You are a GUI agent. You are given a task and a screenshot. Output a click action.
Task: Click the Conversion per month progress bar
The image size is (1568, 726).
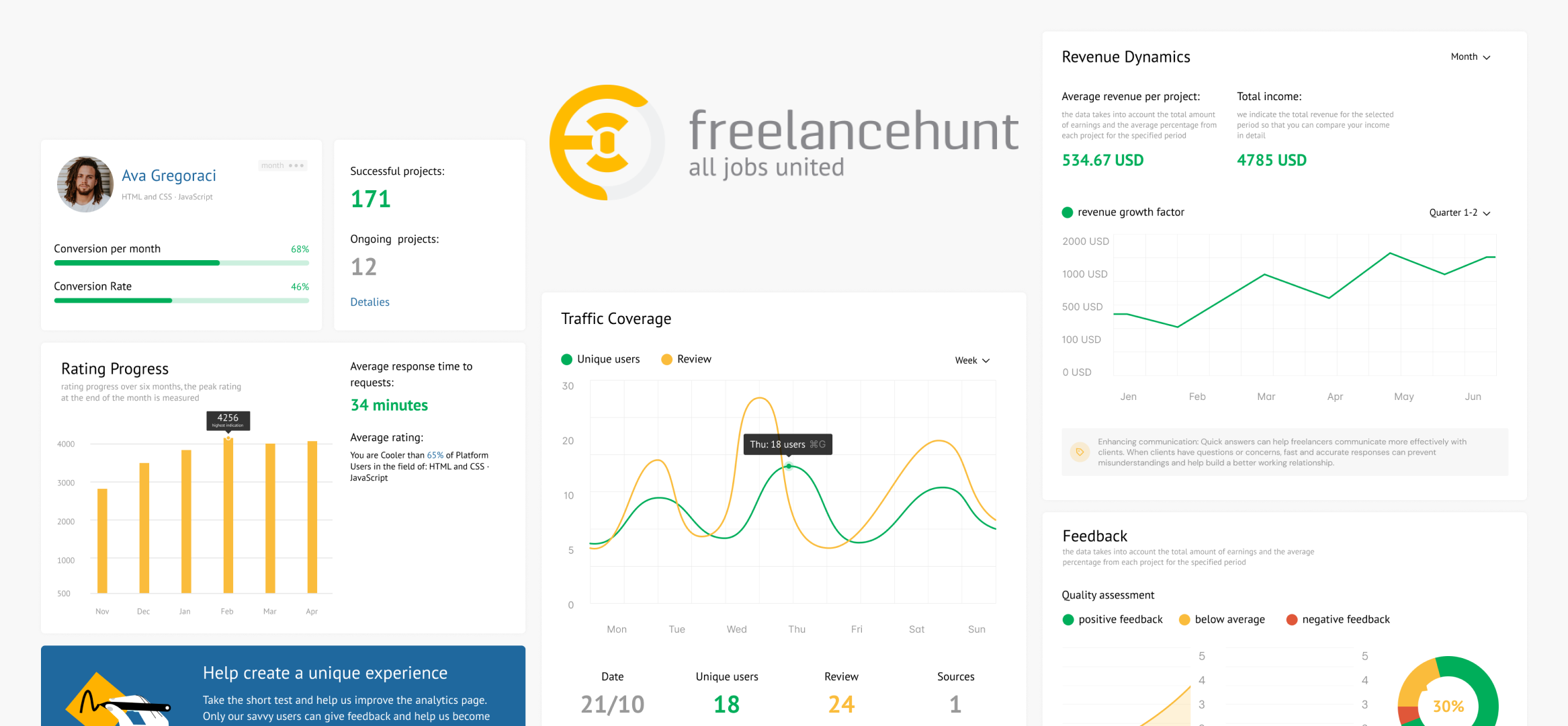181,263
